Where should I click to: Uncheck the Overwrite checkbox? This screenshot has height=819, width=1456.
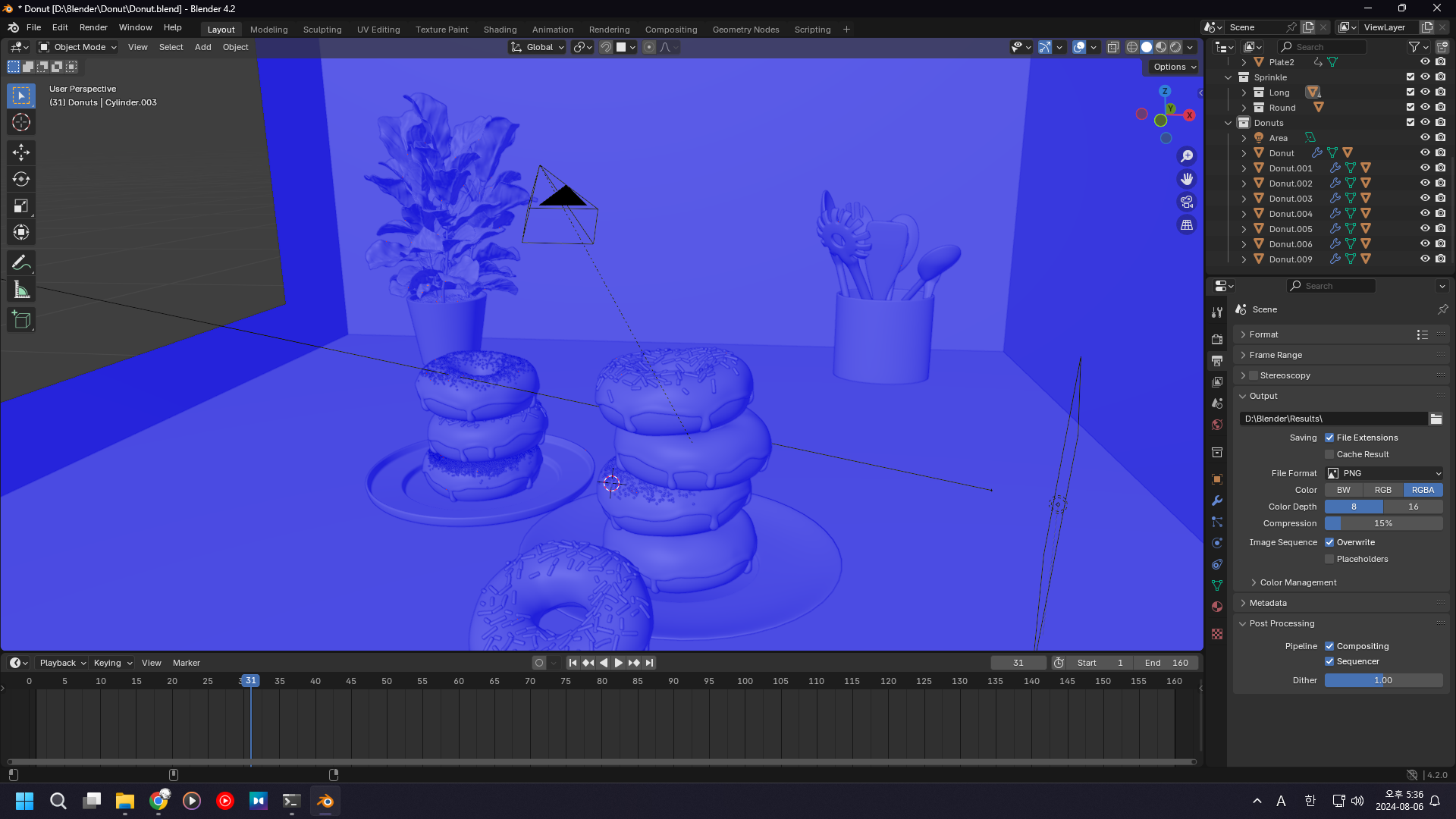pos(1329,542)
